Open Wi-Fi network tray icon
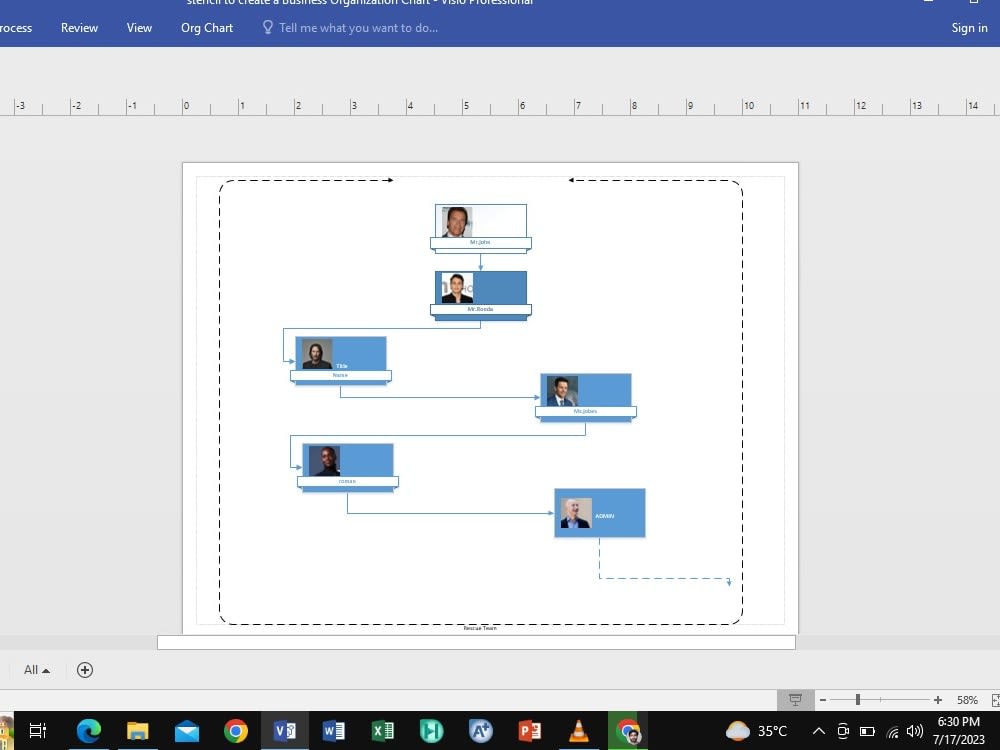 tap(892, 732)
